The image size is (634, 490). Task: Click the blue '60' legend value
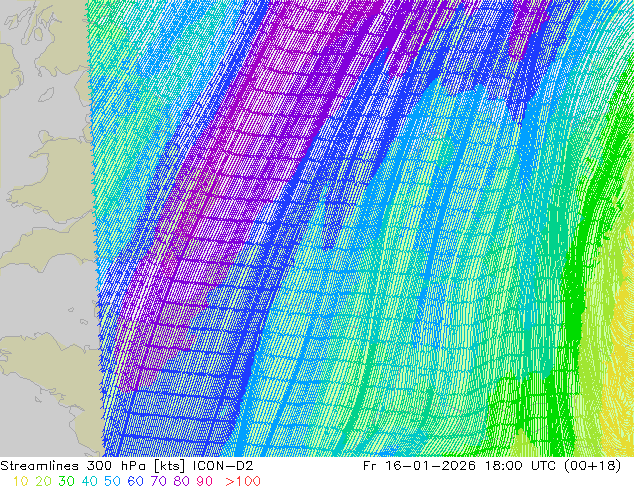click(x=135, y=481)
